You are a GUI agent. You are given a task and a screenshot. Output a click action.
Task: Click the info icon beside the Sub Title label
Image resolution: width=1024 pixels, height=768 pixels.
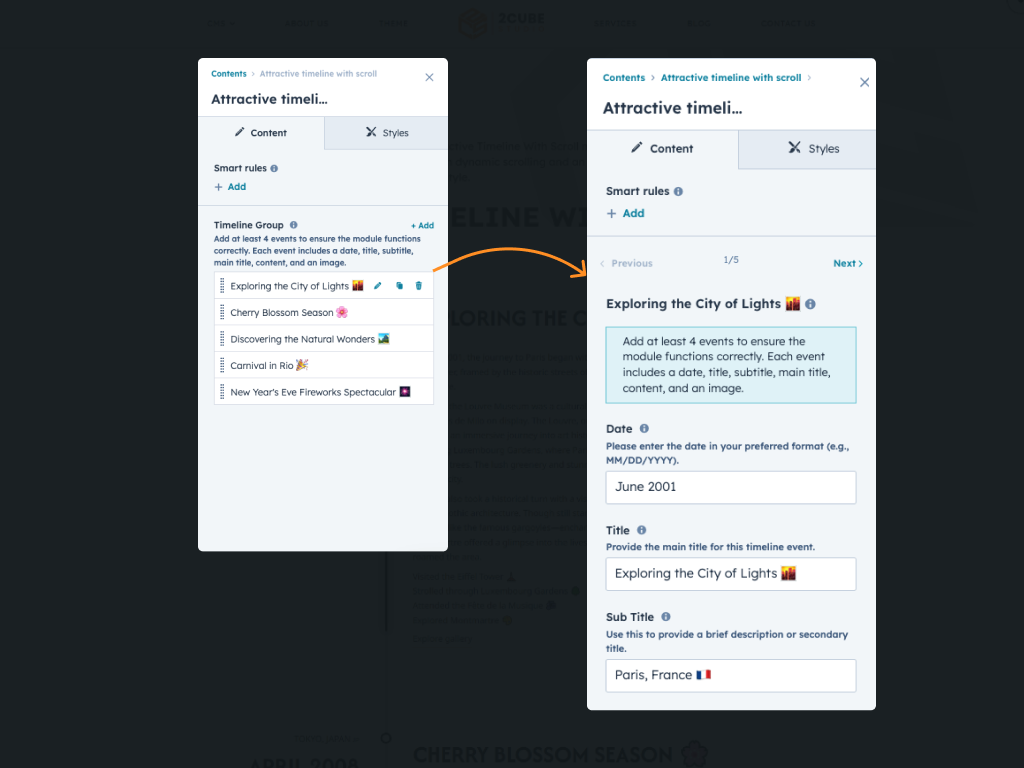tap(666, 618)
